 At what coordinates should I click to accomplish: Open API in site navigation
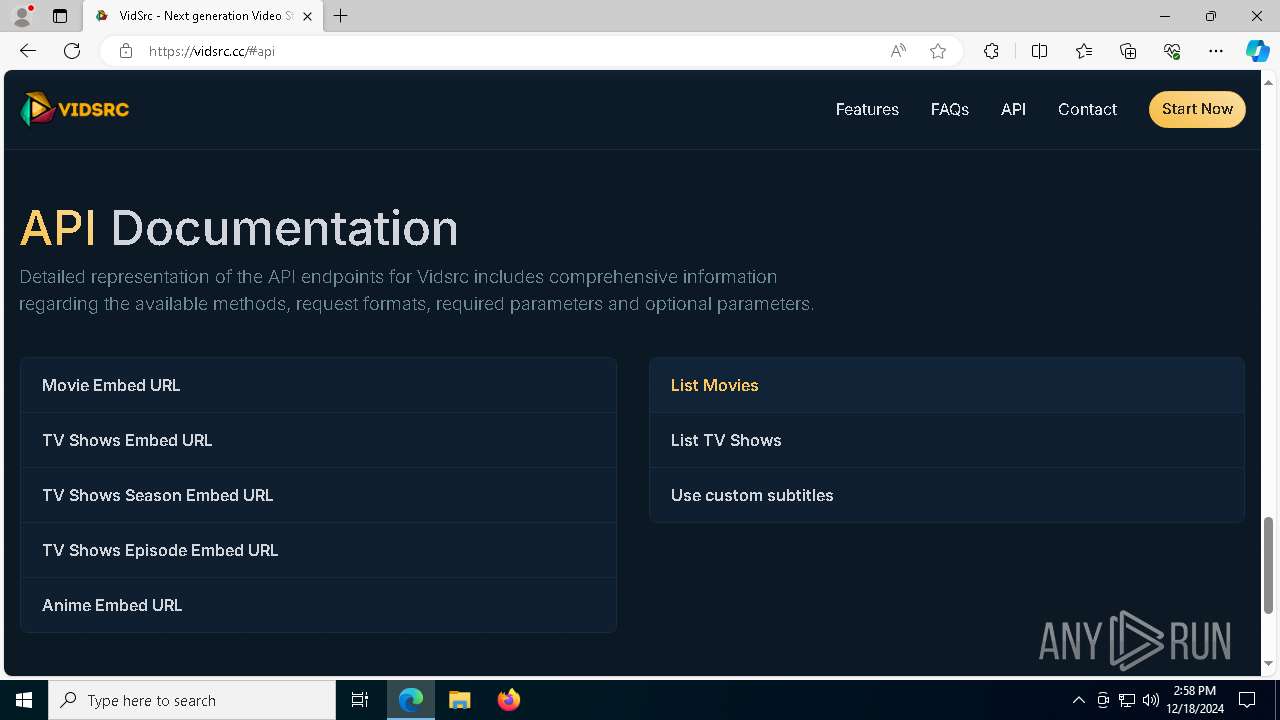(1013, 109)
